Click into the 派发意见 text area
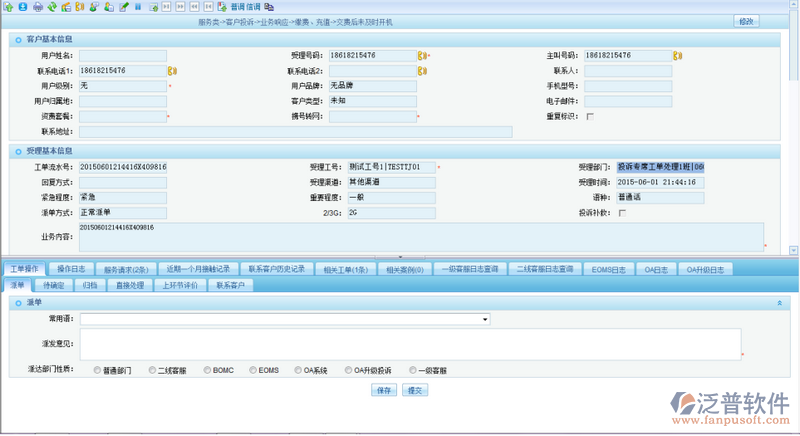The image size is (800, 436). click(x=408, y=343)
